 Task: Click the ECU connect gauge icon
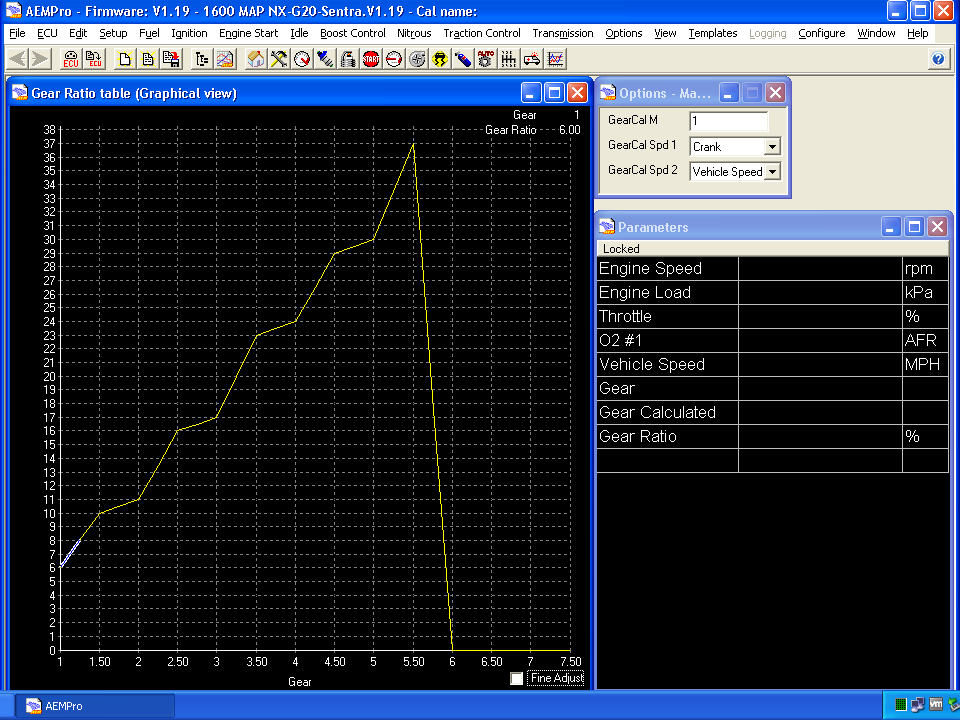click(71, 59)
